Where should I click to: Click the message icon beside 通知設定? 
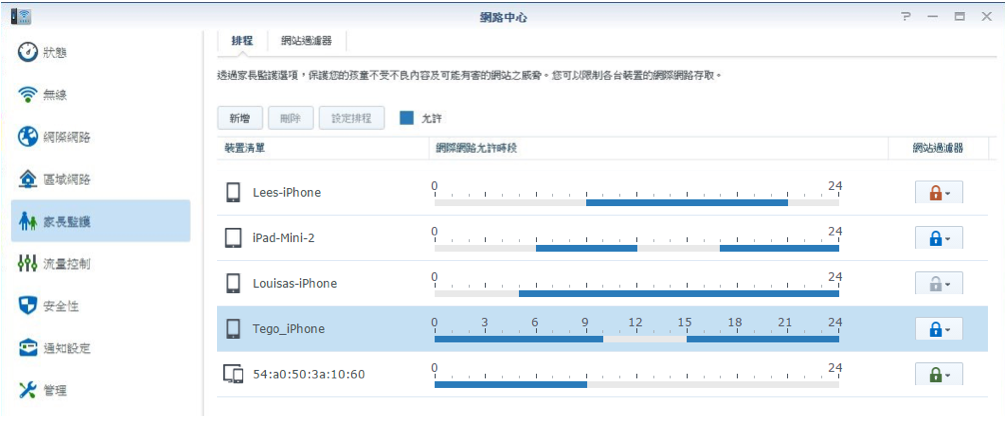(27, 348)
